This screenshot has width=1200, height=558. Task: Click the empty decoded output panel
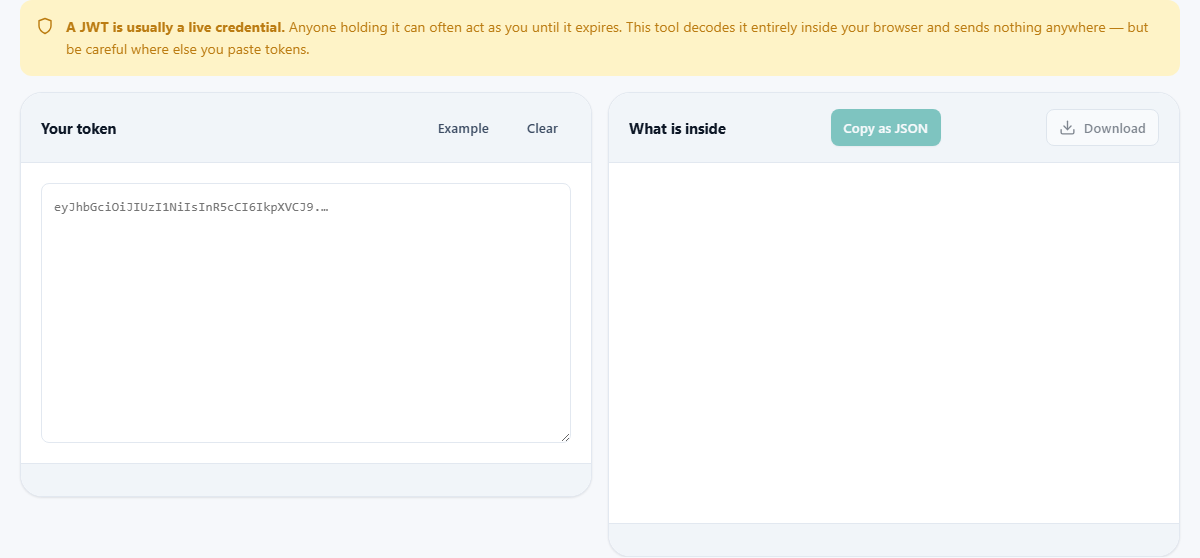click(x=894, y=343)
